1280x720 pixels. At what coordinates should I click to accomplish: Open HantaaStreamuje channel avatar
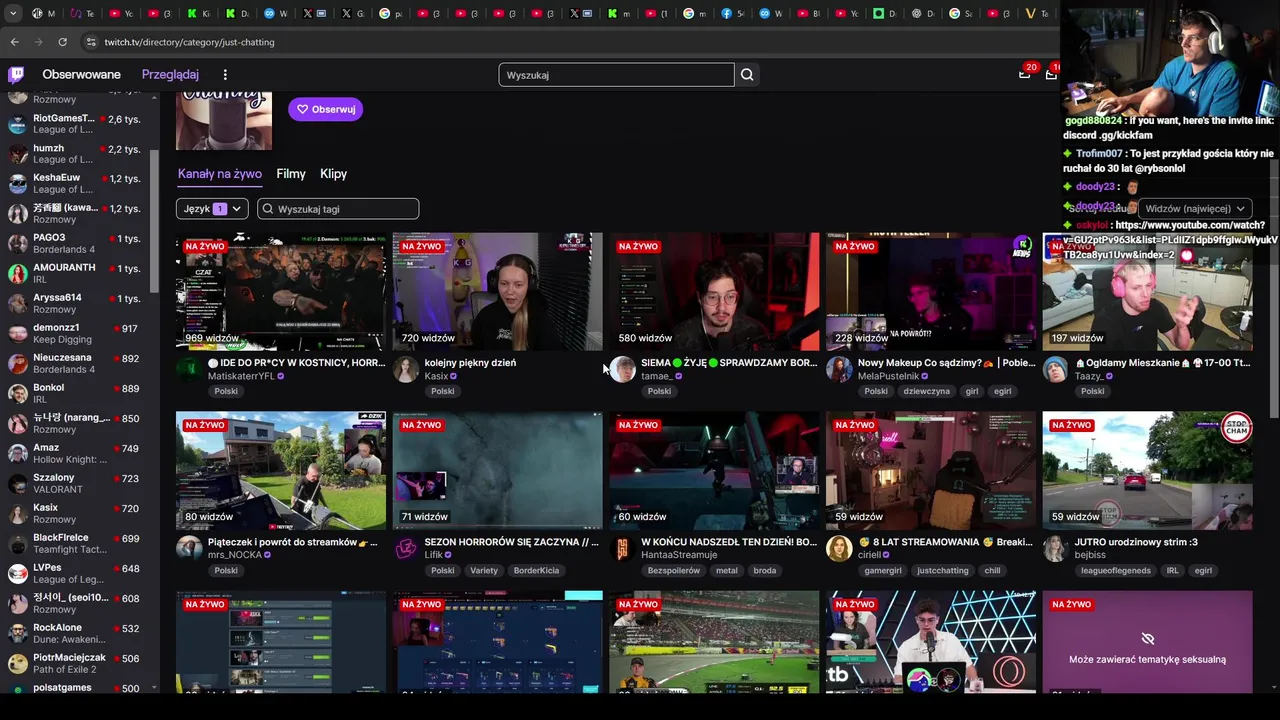point(622,548)
